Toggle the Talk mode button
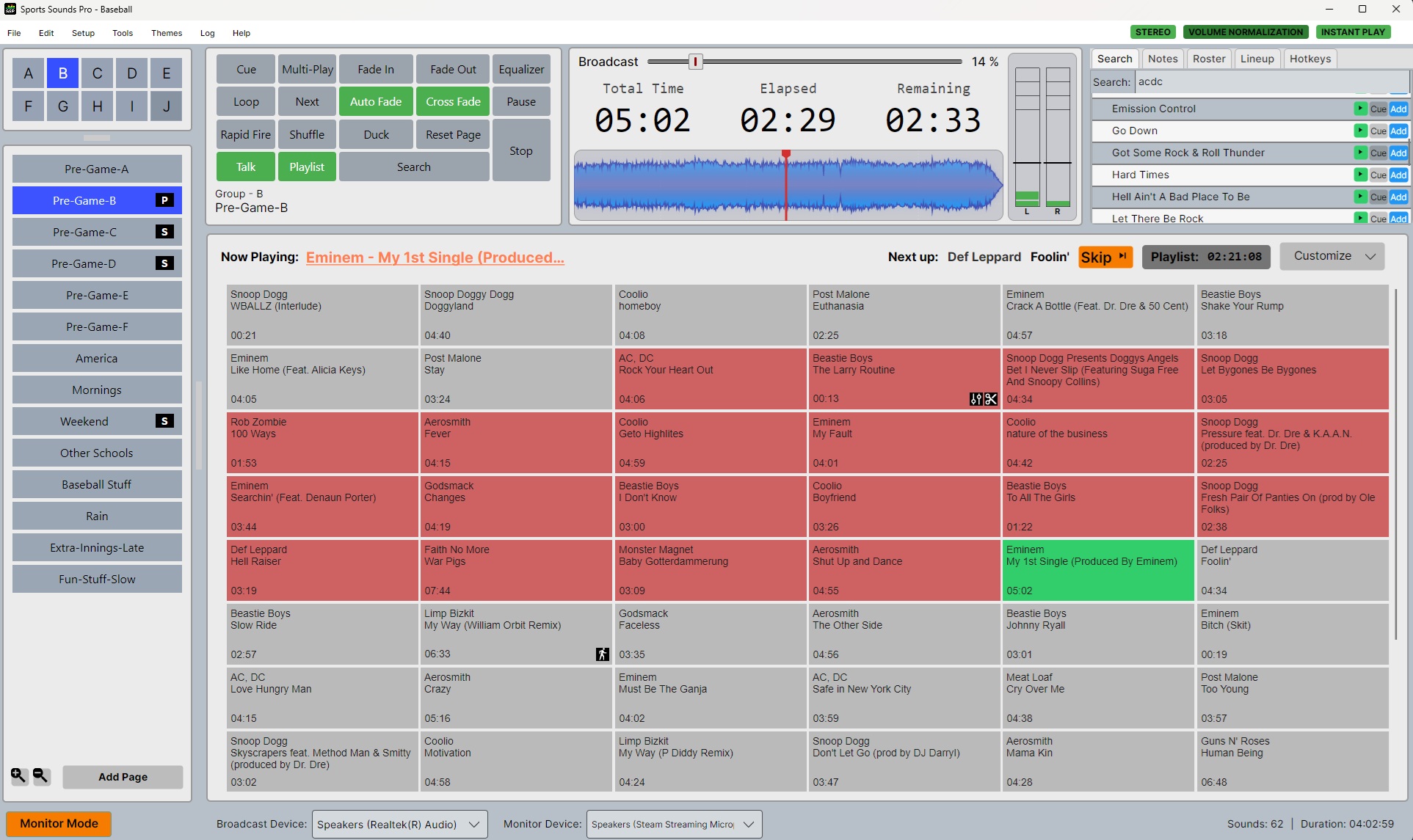The width and height of the screenshot is (1413, 840). coord(246,167)
